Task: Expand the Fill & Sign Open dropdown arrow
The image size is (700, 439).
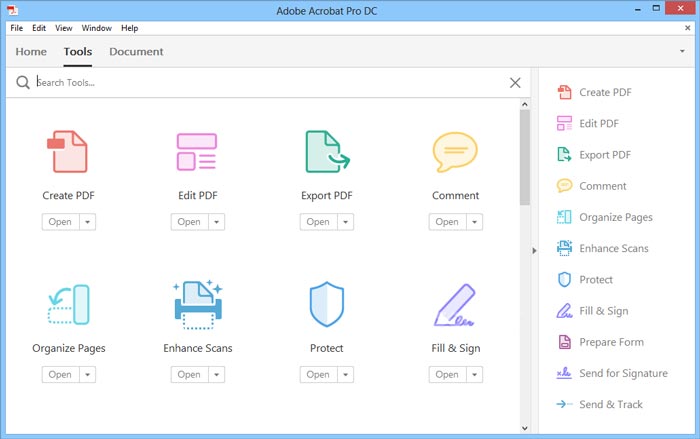Action: (475, 375)
